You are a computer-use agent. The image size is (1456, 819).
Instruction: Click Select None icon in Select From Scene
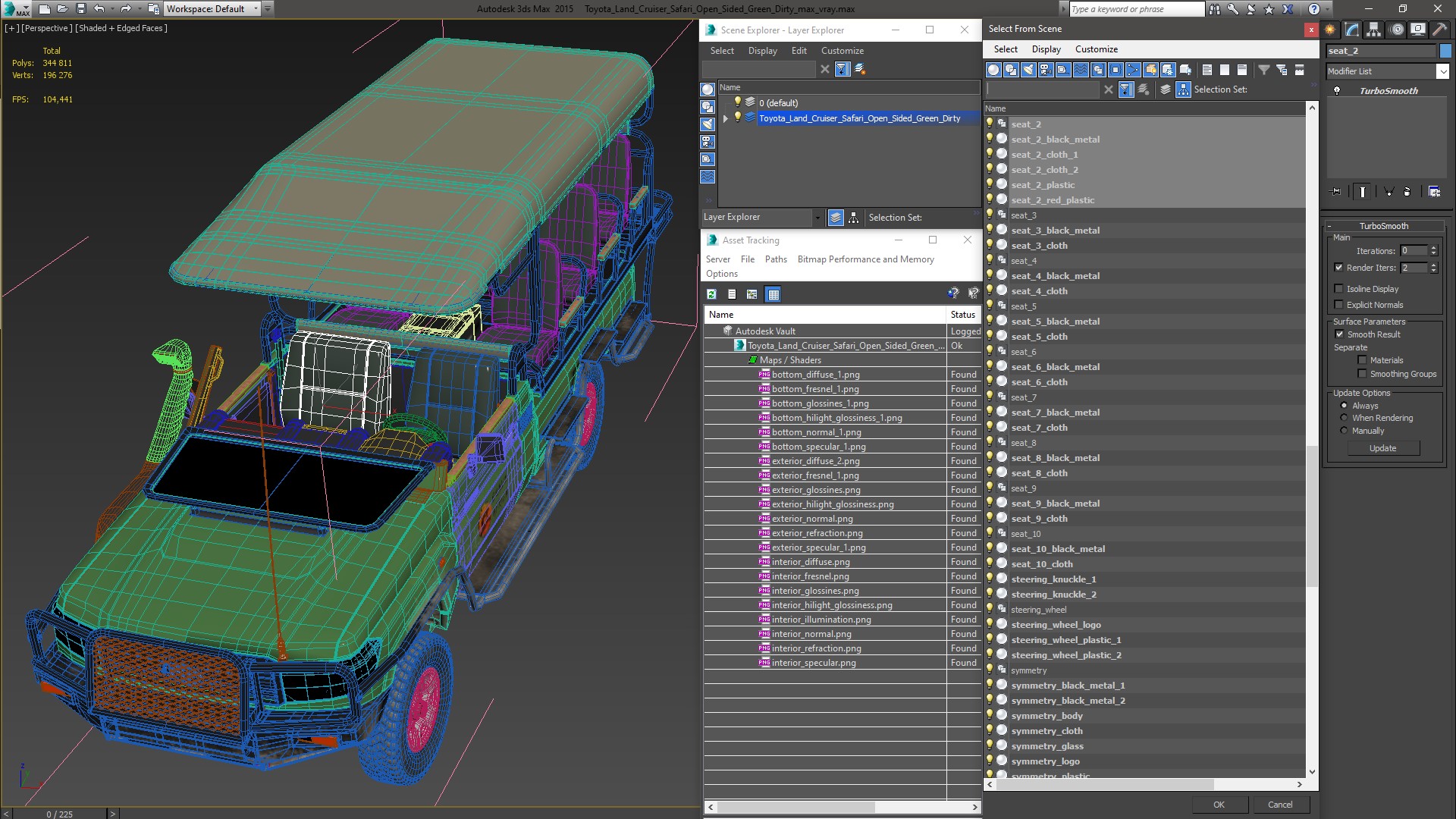1225,70
